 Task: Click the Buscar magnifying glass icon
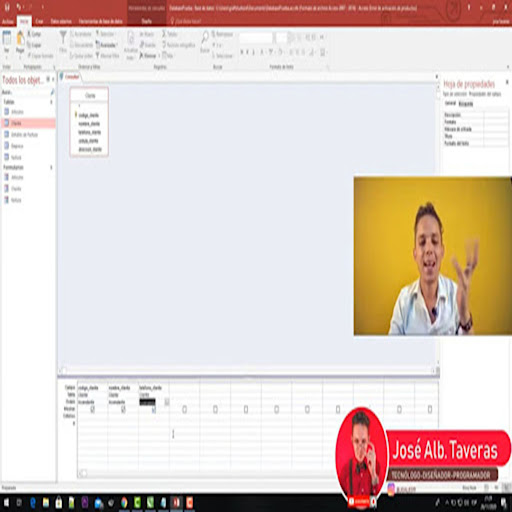[x=205, y=42]
